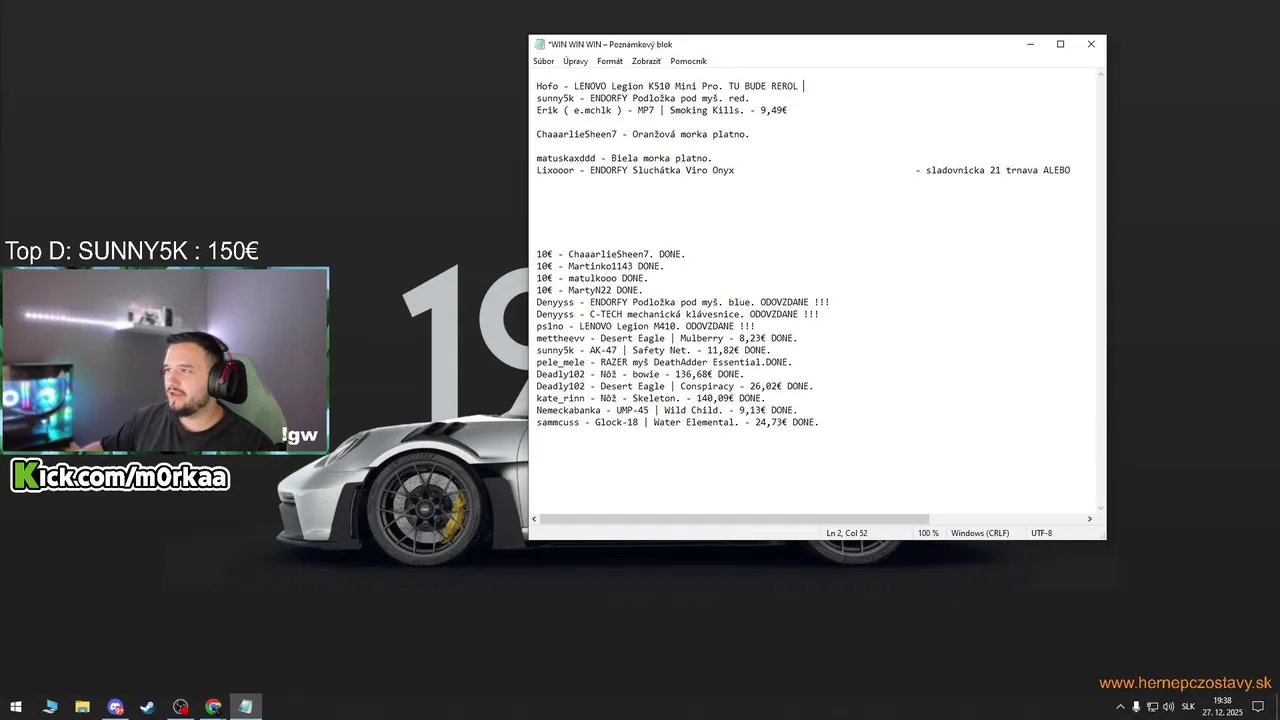Open Discord from the taskbar
This screenshot has height=720, width=1280.
pyautogui.click(x=115, y=707)
